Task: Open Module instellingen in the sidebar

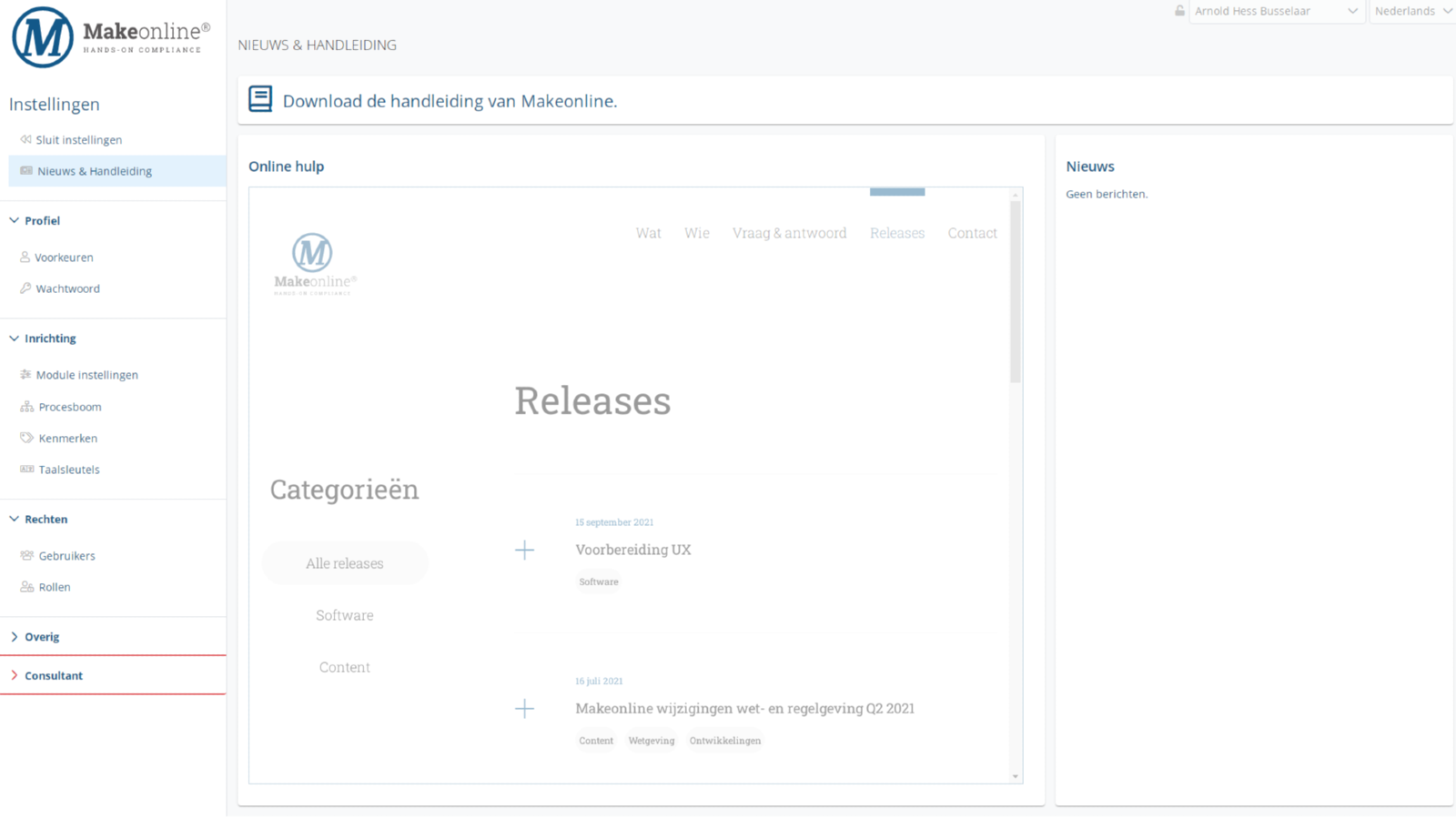Action: pyautogui.click(x=86, y=375)
